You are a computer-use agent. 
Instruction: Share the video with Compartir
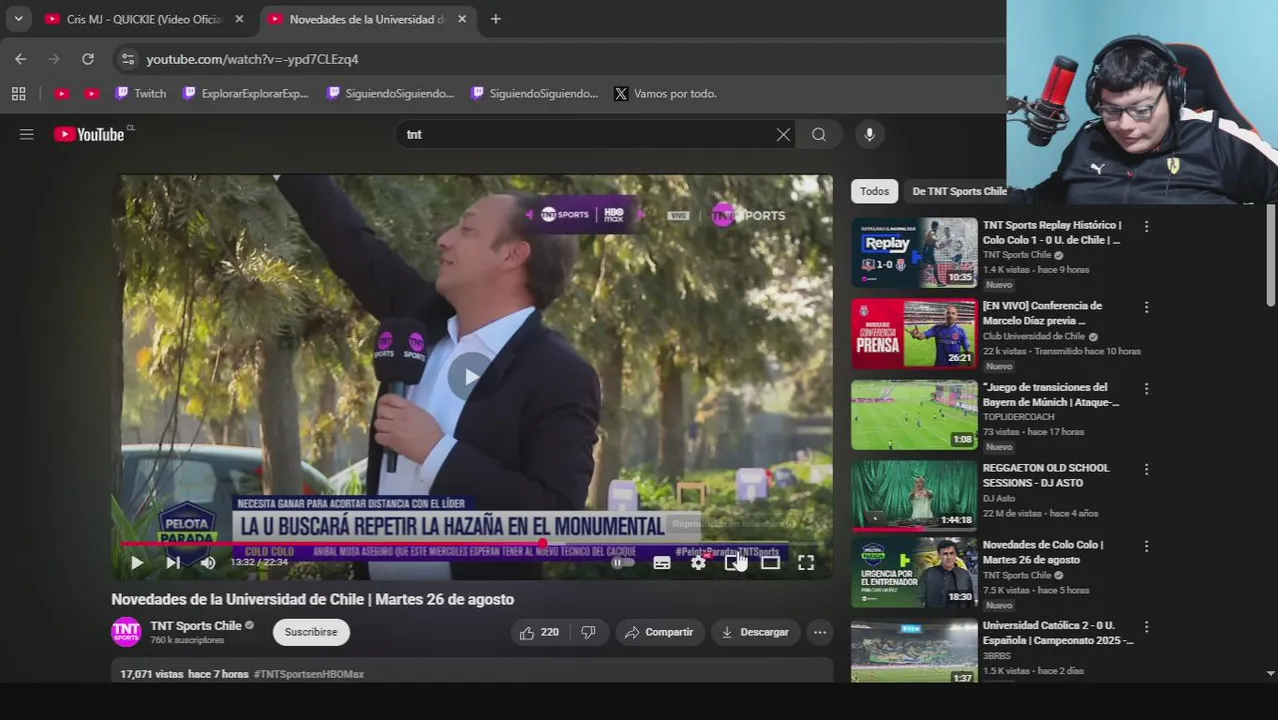659,632
